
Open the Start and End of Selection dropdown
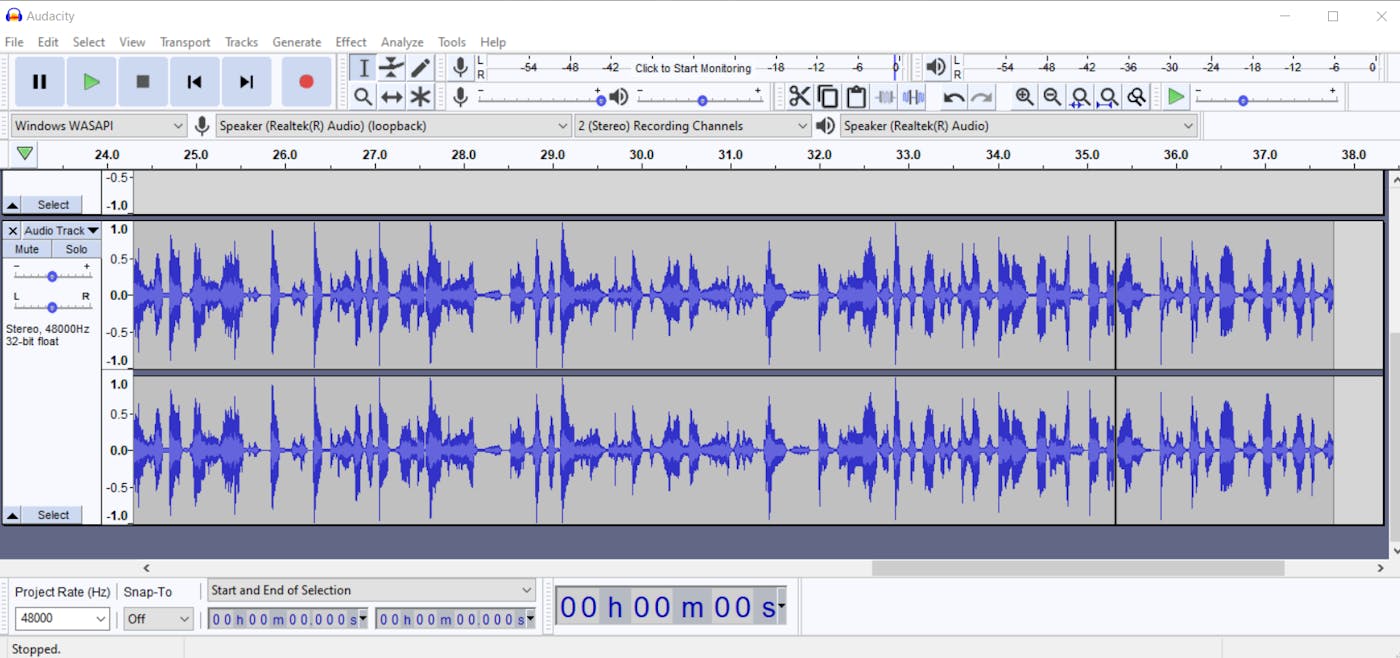[371, 590]
